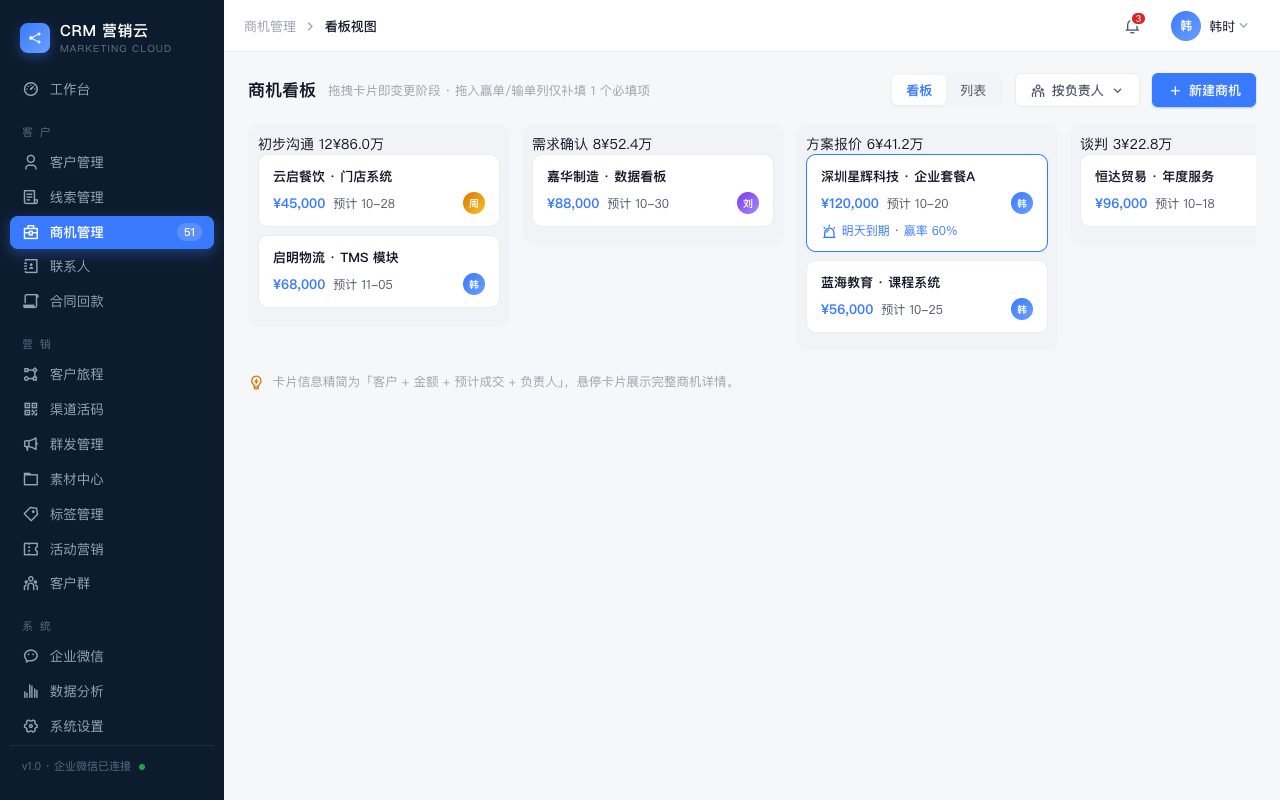Click the 合同回款 icon
1280x800 pixels.
(31, 301)
